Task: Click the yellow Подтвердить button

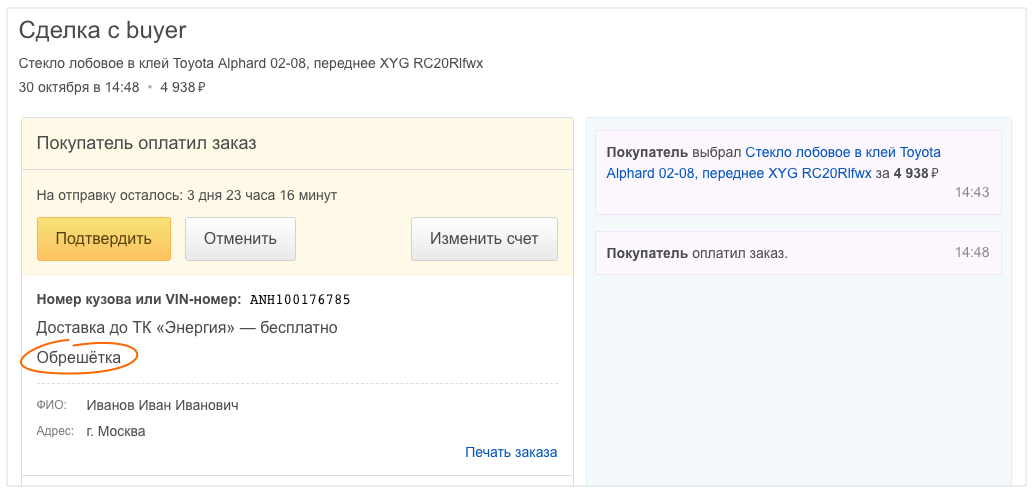Action: 104,239
